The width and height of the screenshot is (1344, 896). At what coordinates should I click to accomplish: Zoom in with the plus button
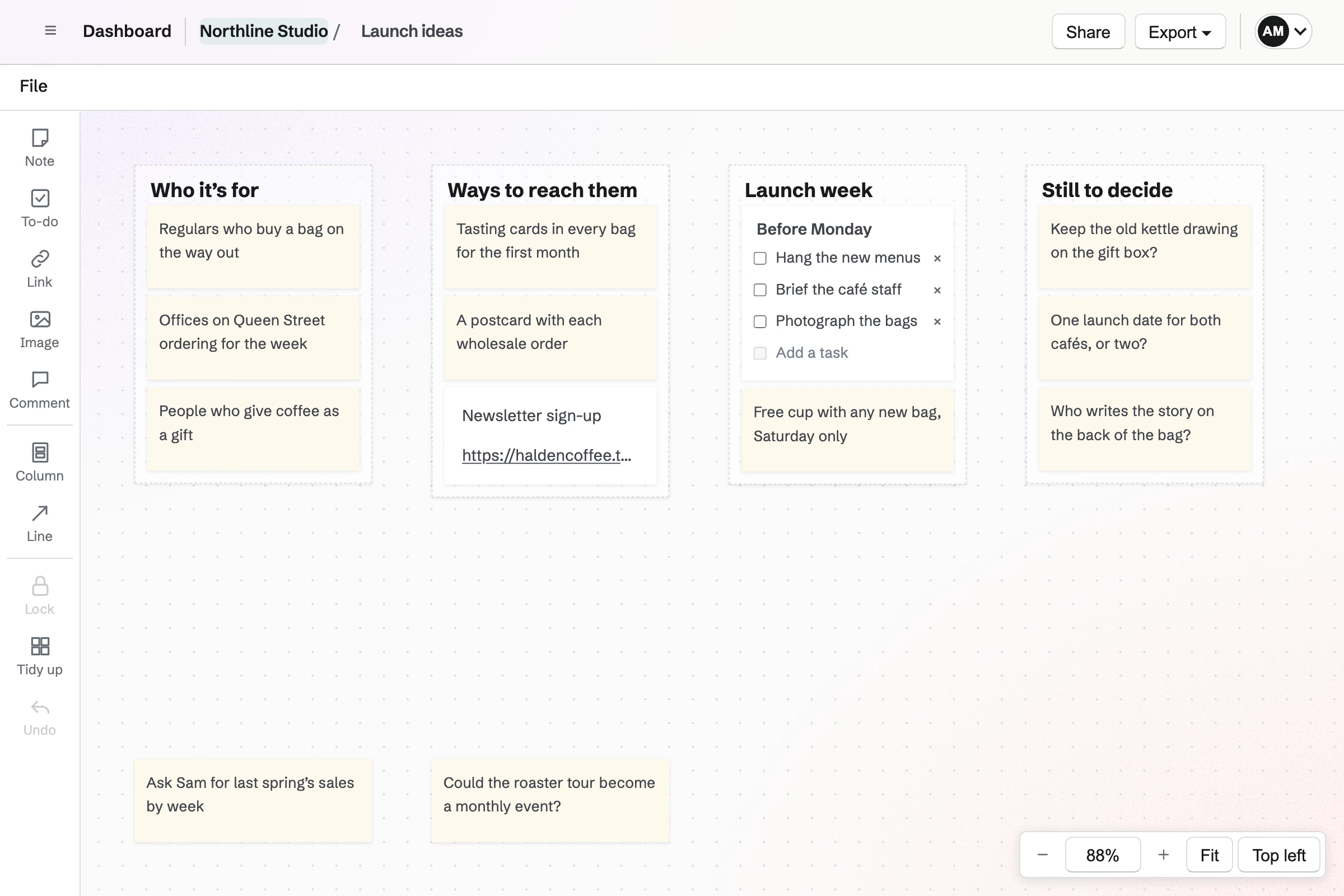pyautogui.click(x=1164, y=855)
